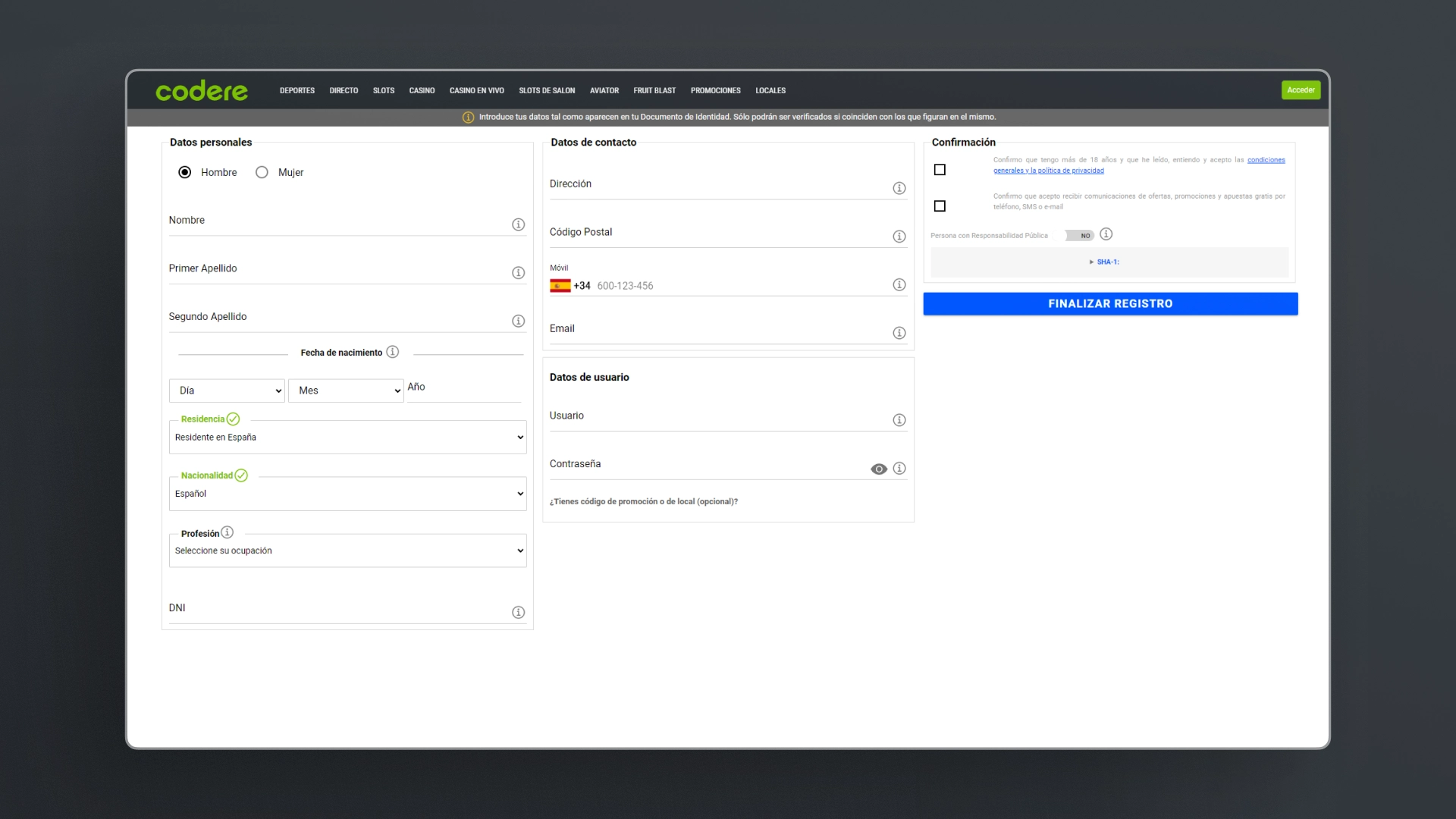Screen dimensions: 1456x819
Task: Open the Seleccione su ocupación dropdown
Action: pyautogui.click(x=348, y=551)
